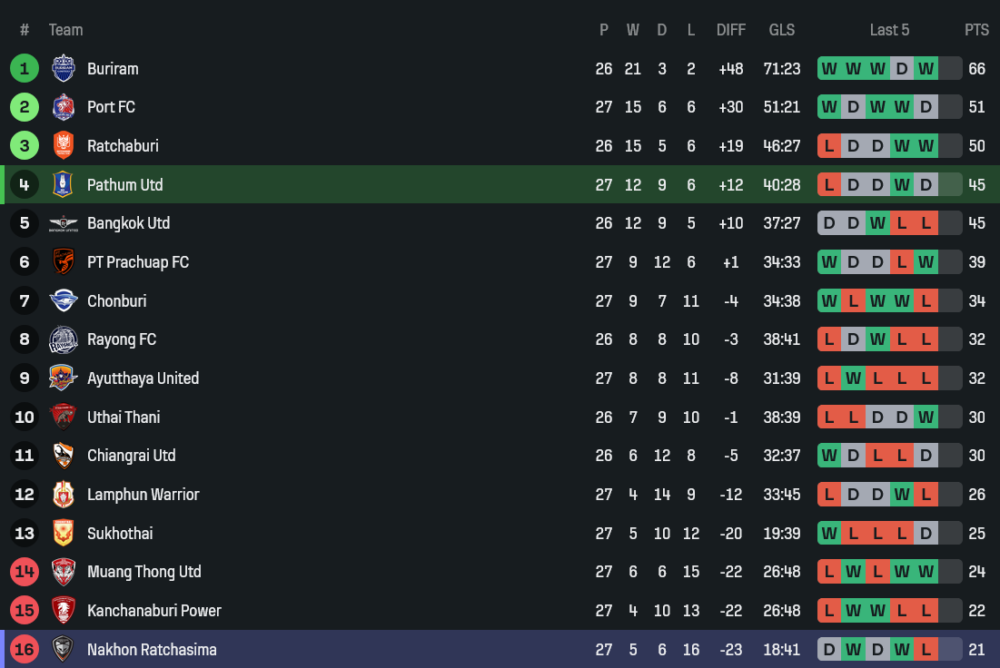Click the red position 16 rank badge

tap(24, 649)
